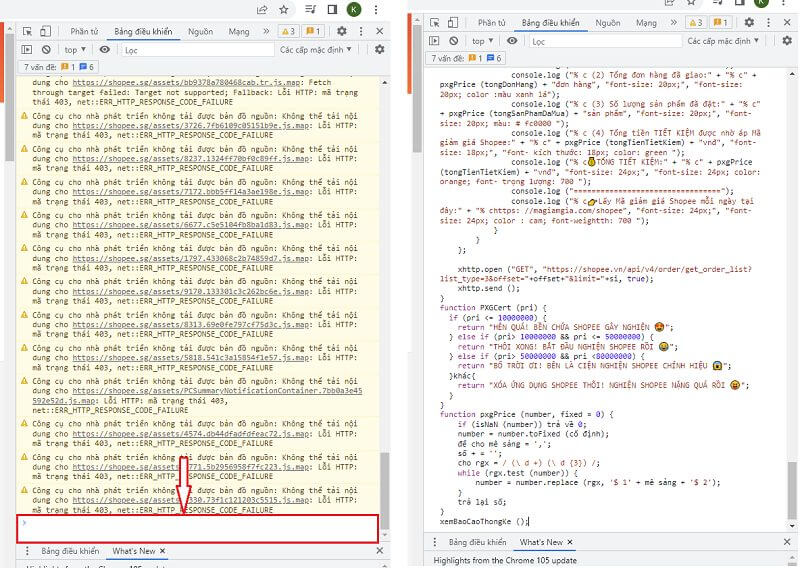
Task: Click '7 vấn đề' issues button in left console
Action: click(58, 67)
